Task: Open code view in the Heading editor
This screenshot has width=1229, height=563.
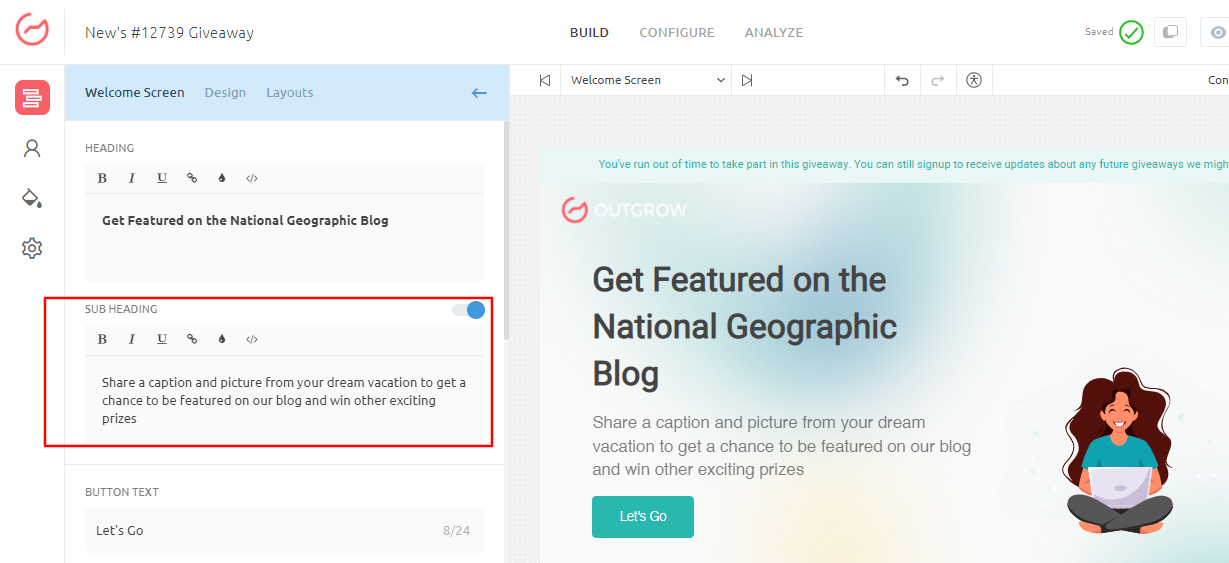Action: tap(252, 178)
